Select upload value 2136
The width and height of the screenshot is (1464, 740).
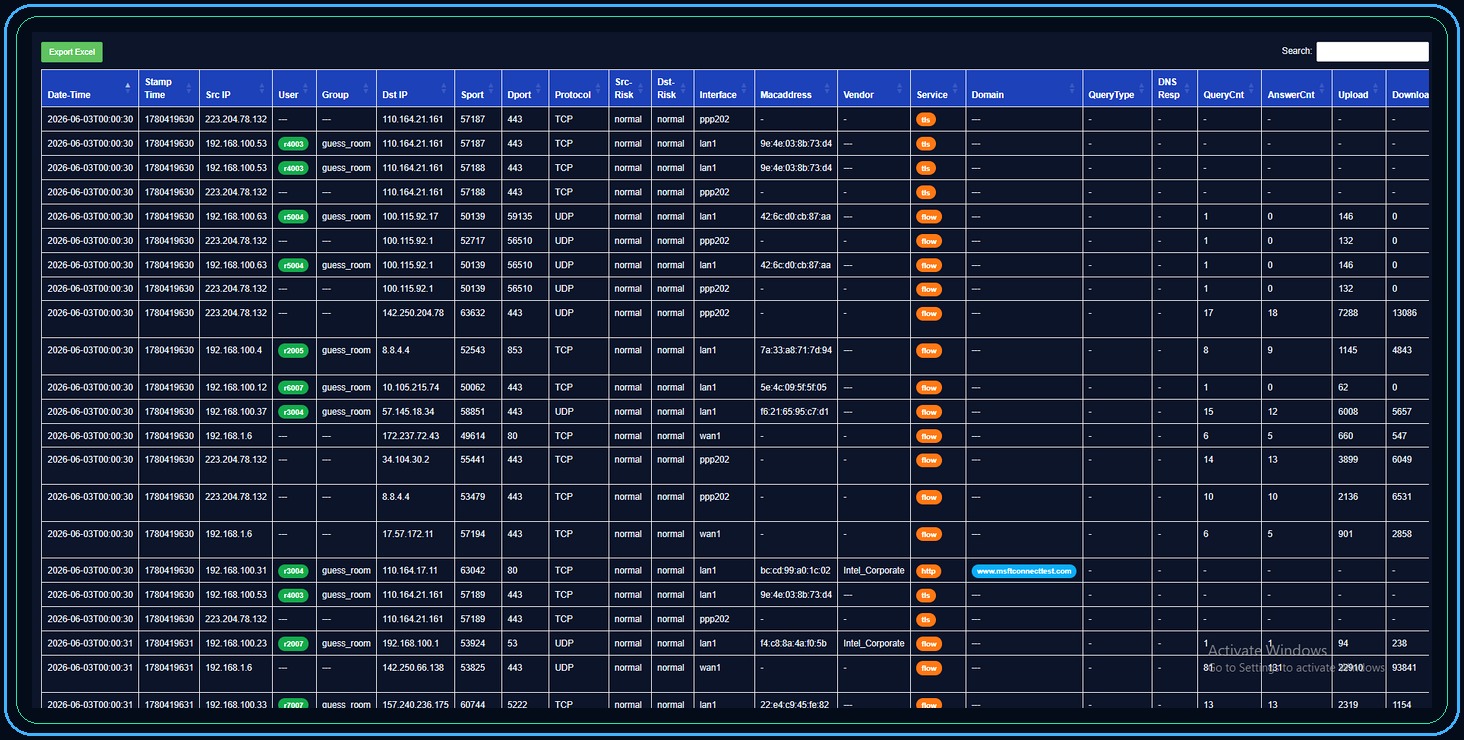[x=1349, y=497]
